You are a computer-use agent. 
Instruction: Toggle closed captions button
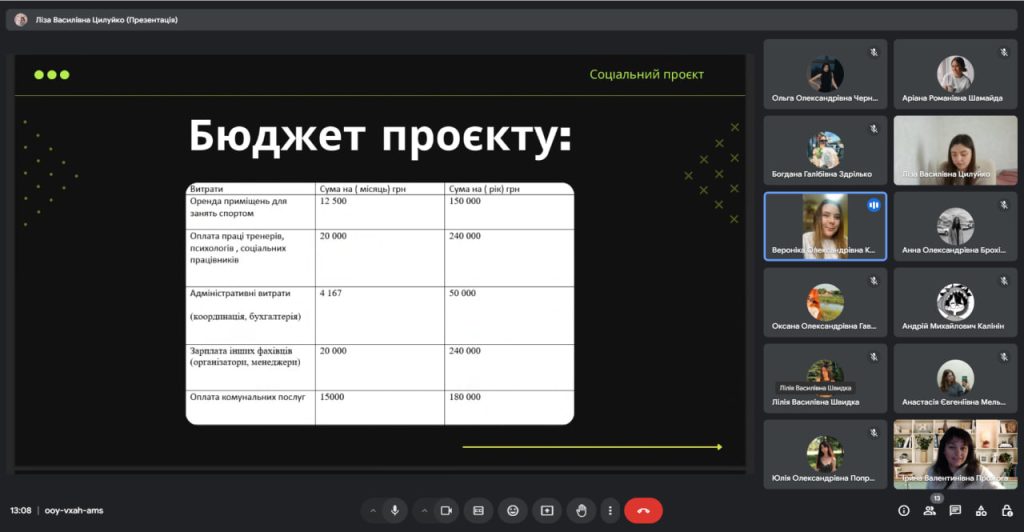coord(479,510)
